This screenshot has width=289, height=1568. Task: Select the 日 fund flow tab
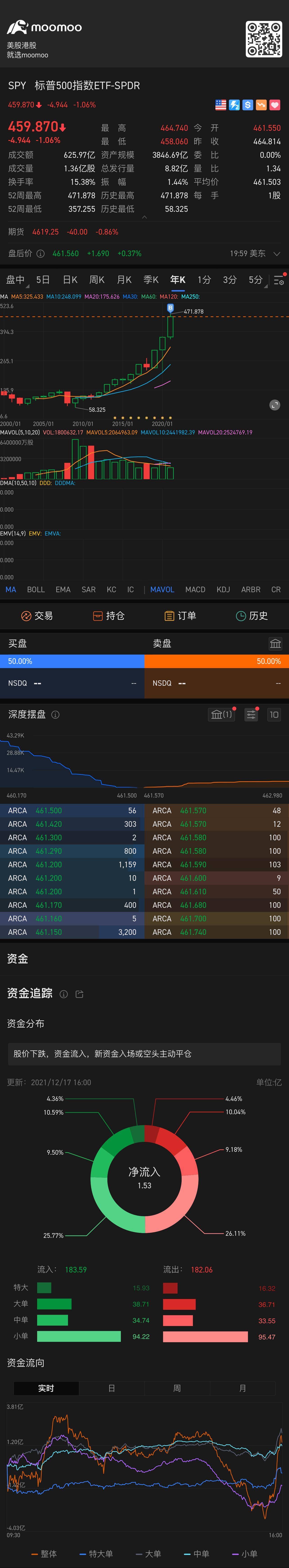click(x=111, y=1388)
